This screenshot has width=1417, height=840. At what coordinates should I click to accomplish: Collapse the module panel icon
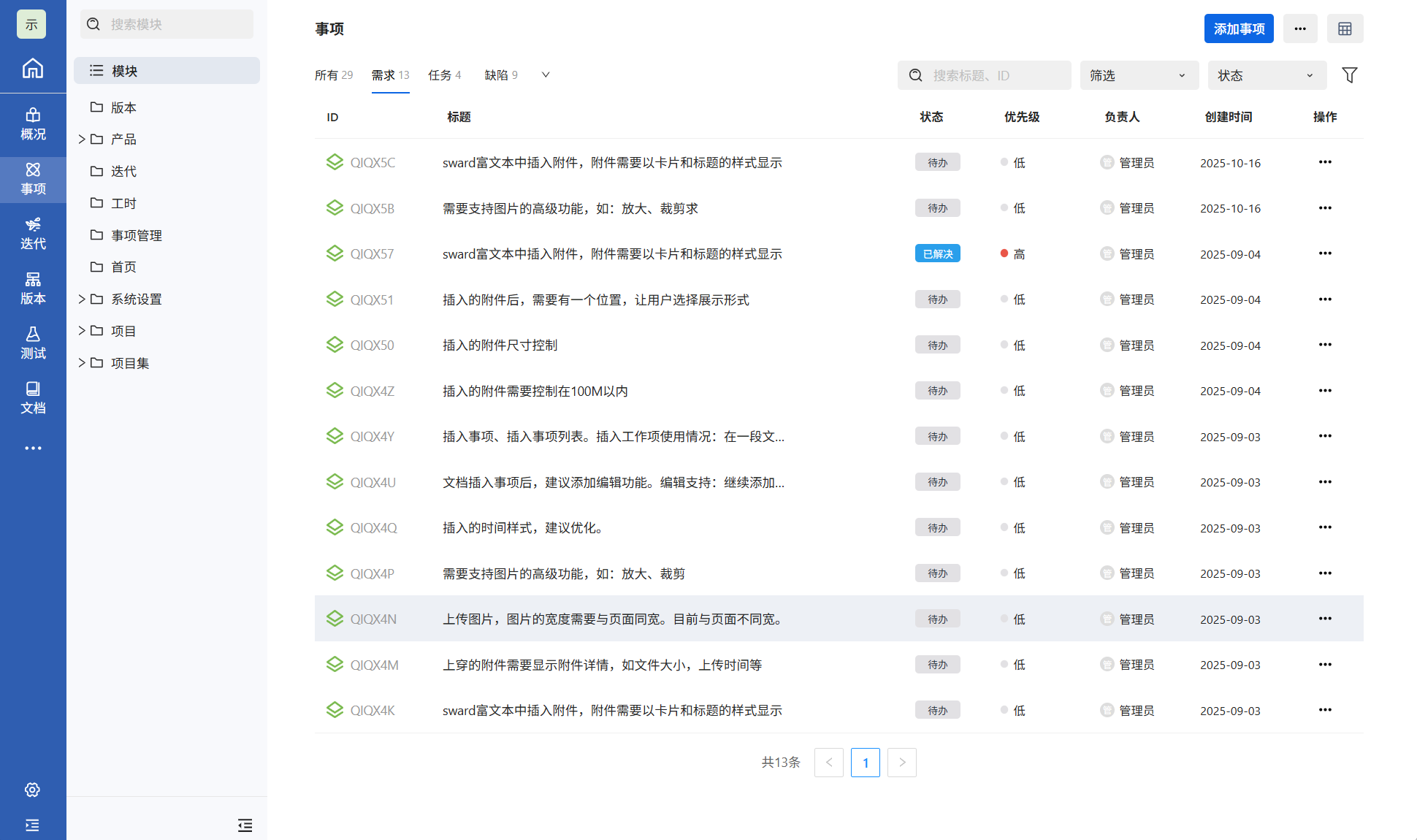245,825
